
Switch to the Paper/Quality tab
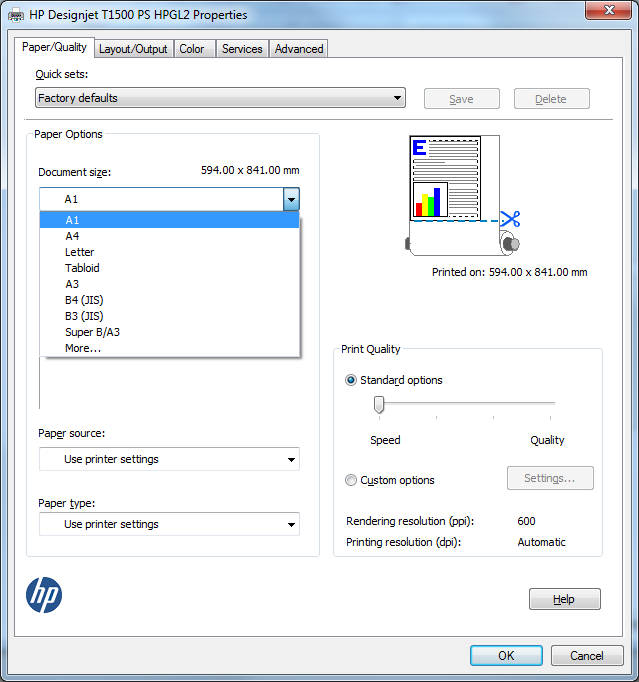(x=54, y=47)
